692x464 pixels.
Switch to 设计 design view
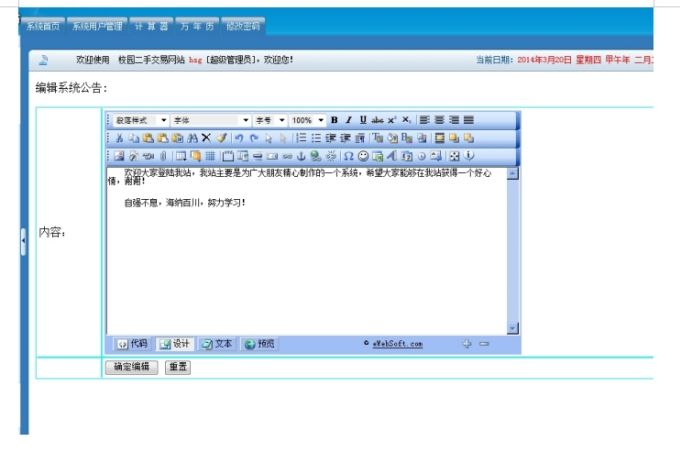[175, 343]
